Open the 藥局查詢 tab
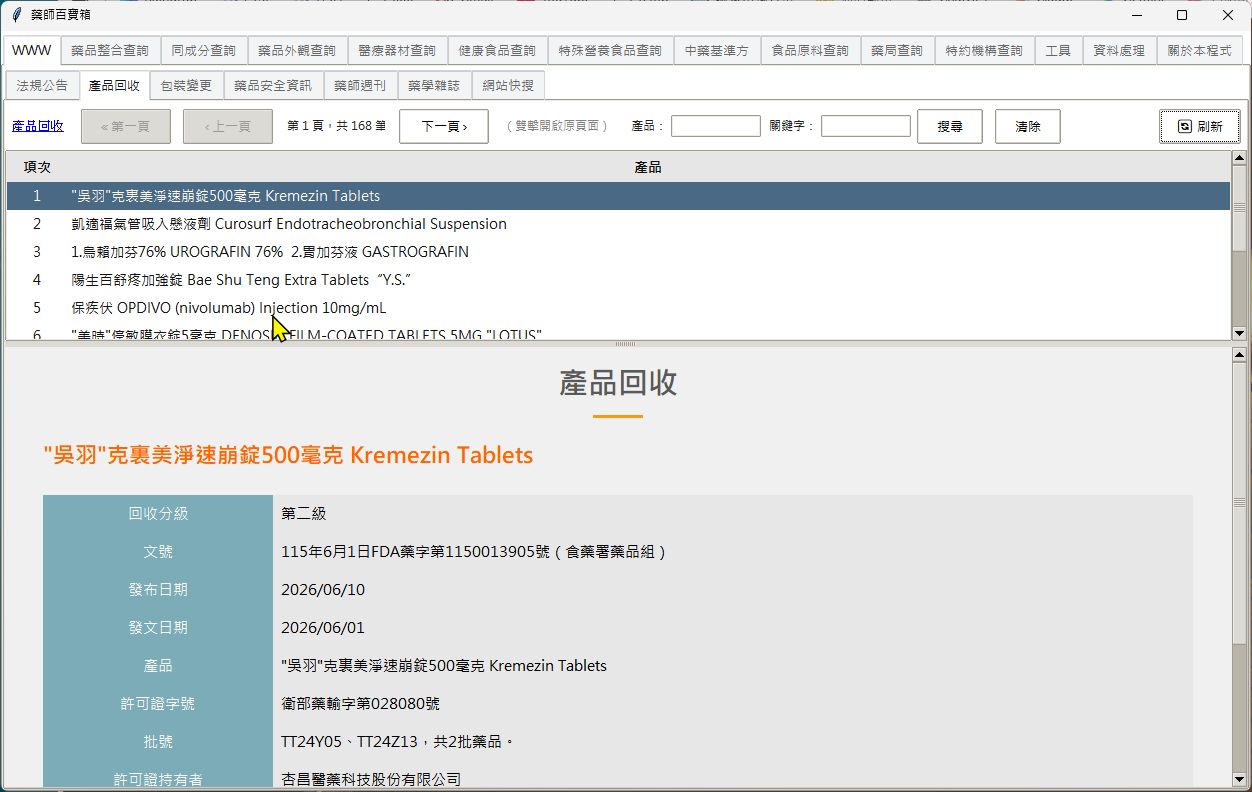1252x792 pixels. (897, 51)
